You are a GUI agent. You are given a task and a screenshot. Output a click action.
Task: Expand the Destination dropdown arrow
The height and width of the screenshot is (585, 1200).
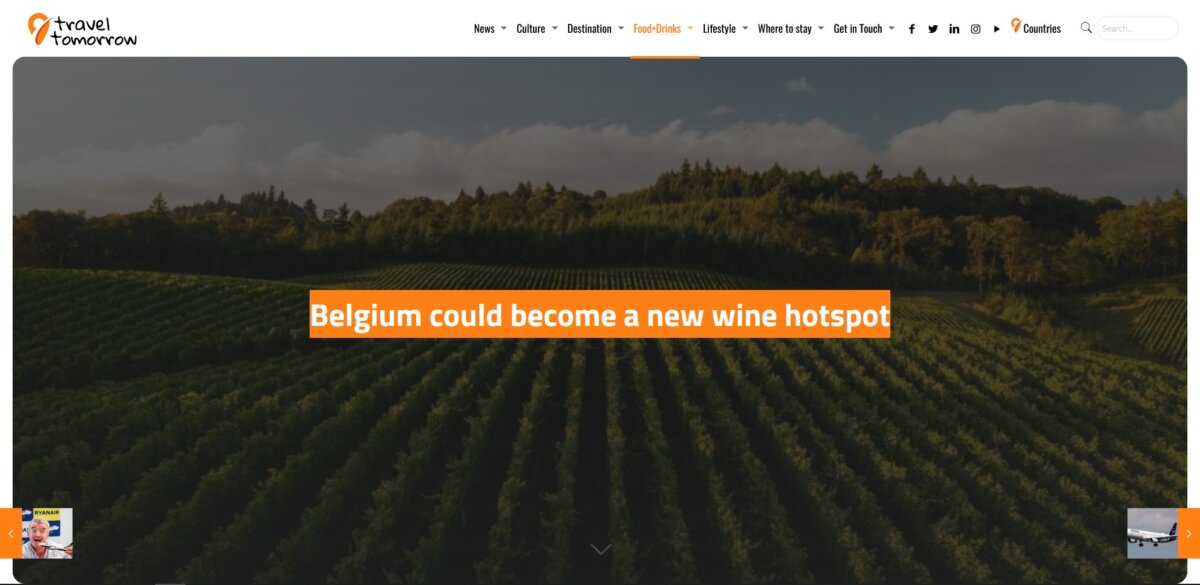point(621,28)
